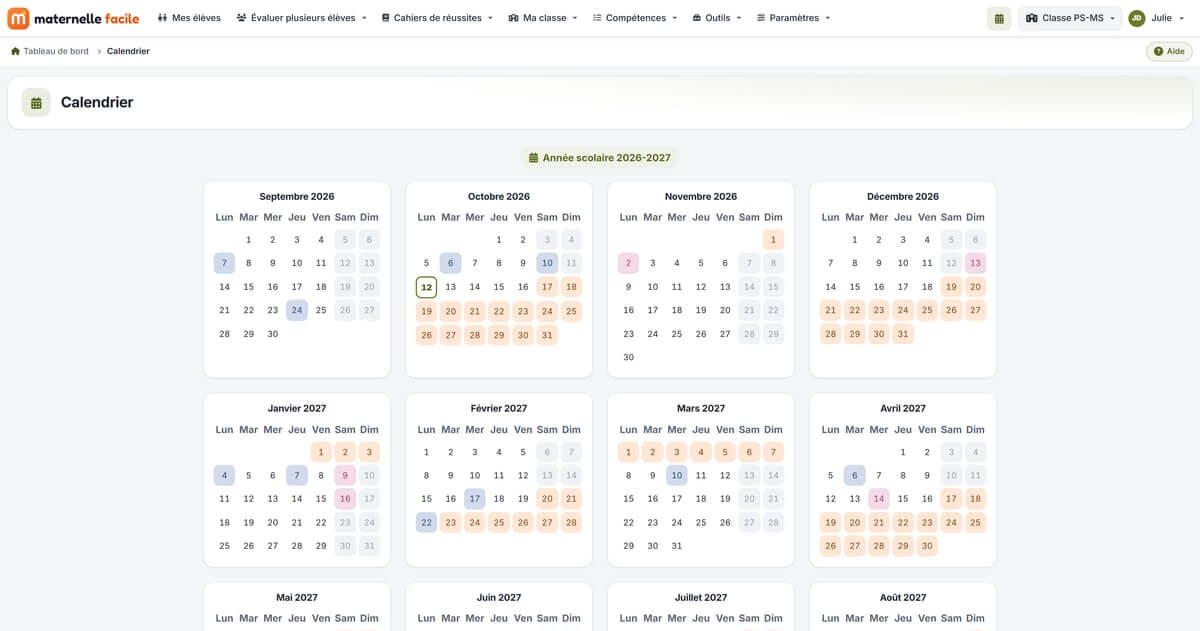This screenshot has width=1200, height=631.
Task: Select 10 Octobre 2026 highlighted day
Action: pyautogui.click(x=547, y=263)
